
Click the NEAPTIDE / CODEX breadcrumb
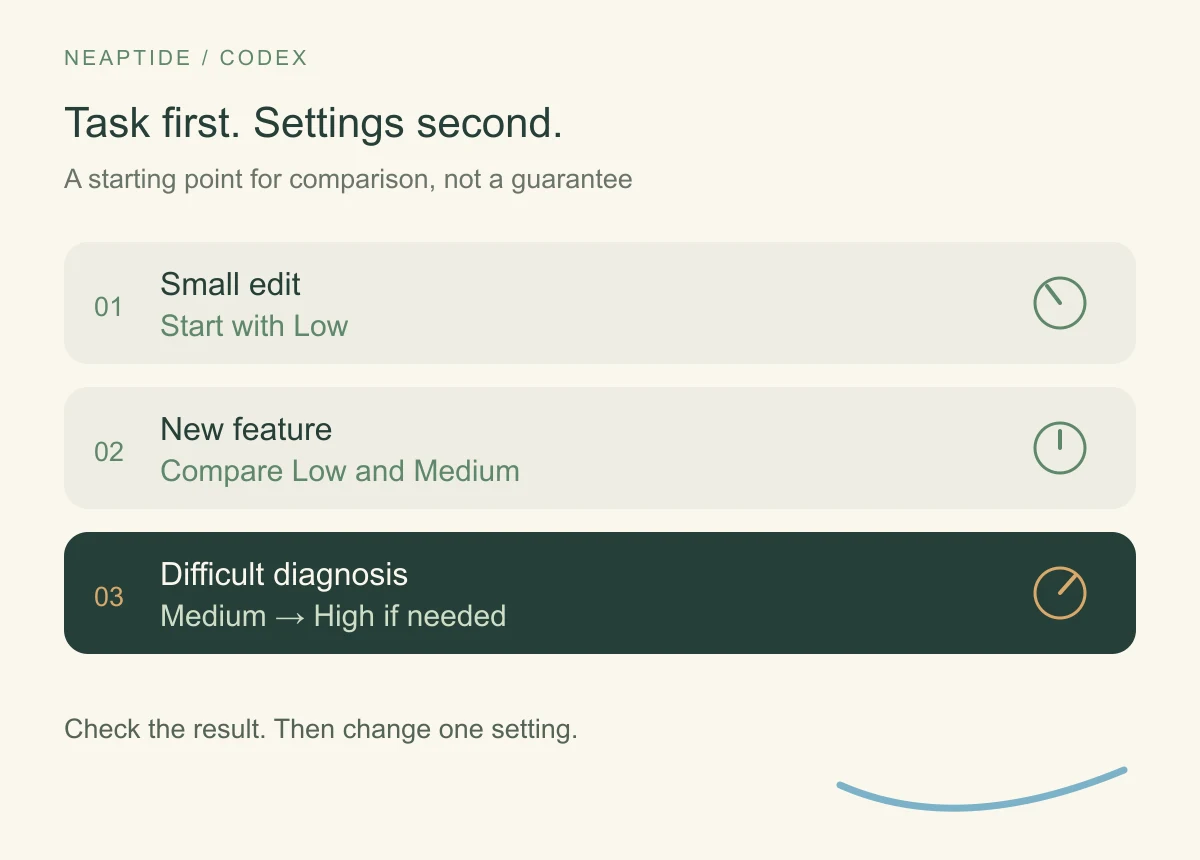(x=186, y=58)
